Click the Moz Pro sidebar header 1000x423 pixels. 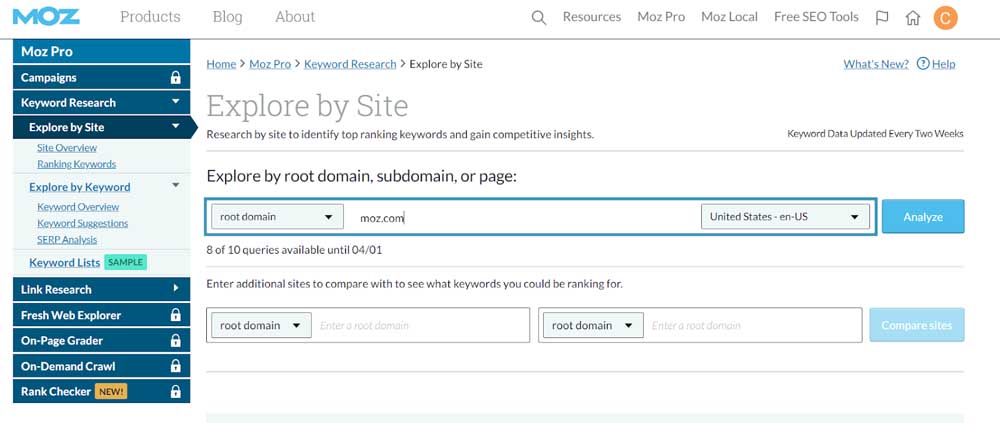click(101, 52)
